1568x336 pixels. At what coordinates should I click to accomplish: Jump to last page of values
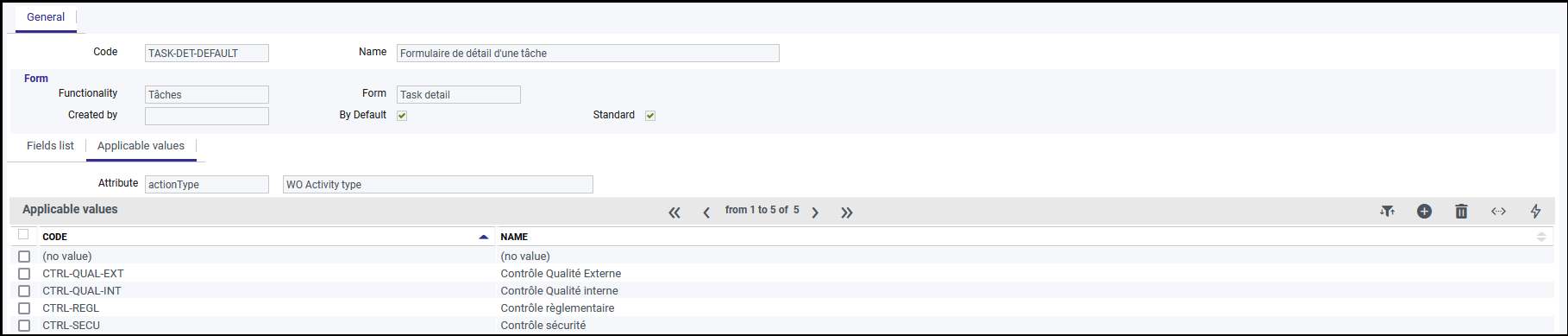847,212
